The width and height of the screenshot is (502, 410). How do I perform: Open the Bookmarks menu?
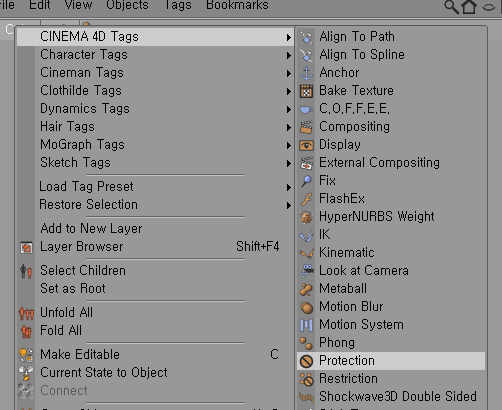[x=237, y=5]
